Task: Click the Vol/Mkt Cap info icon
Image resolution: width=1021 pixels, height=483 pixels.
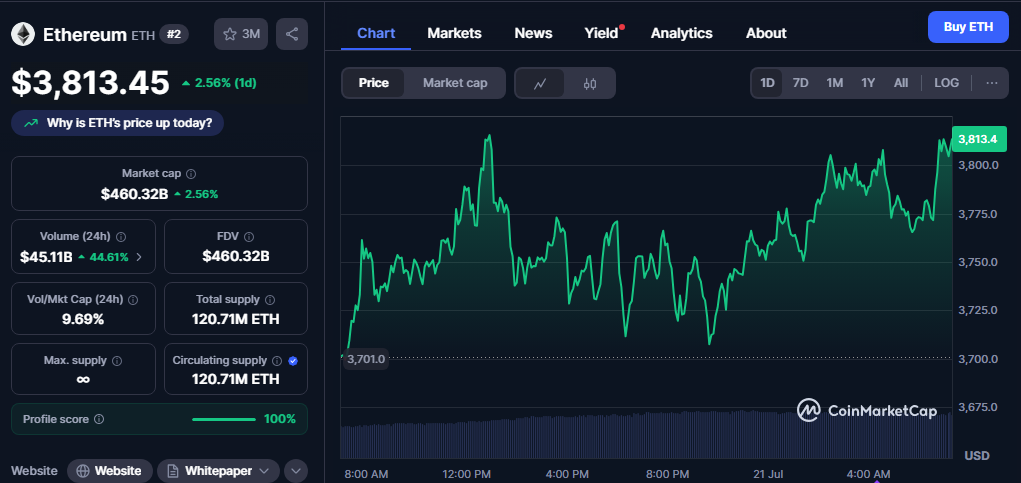Action: (x=133, y=300)
